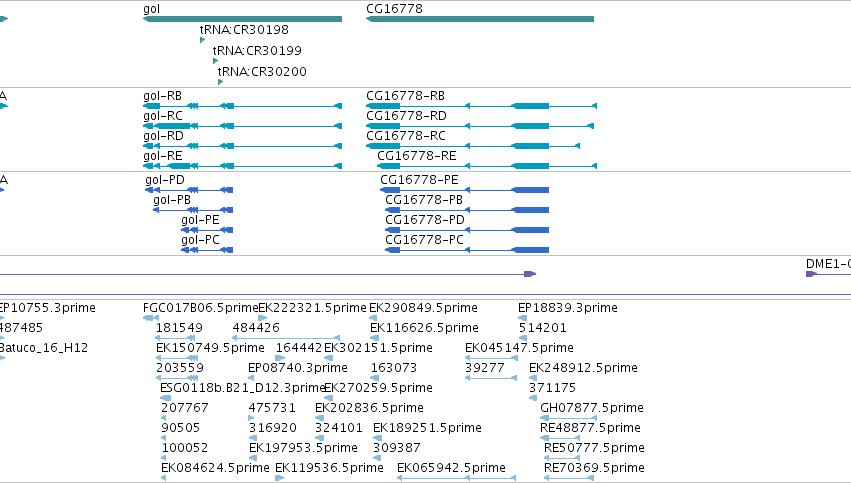Select the CG16778-PB protein feature

coord(467,210)
